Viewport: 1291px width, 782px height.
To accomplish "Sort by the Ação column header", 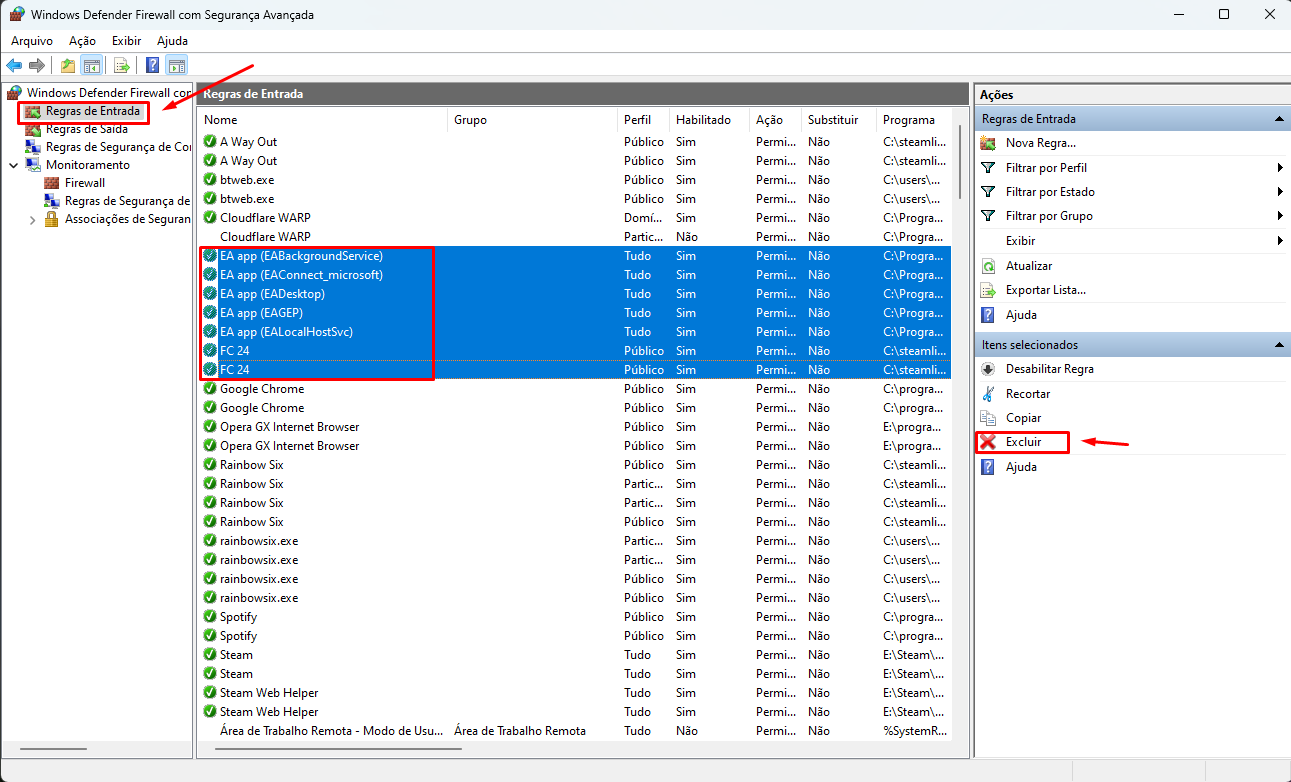I will (776, 120).
